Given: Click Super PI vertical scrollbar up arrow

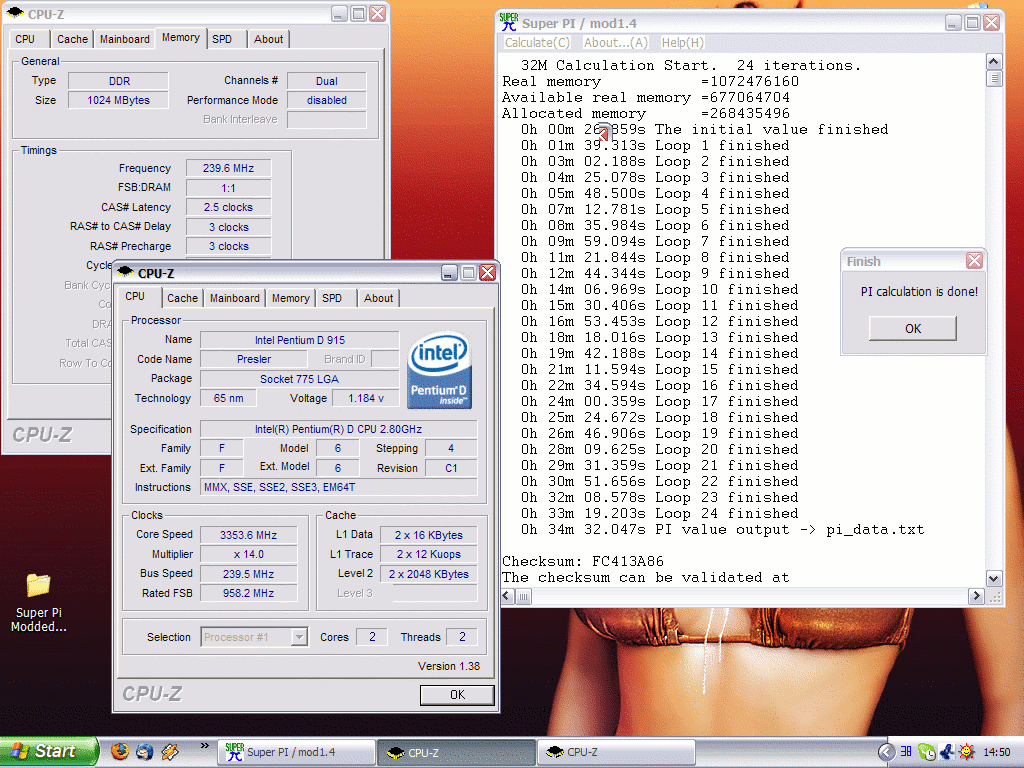Looking at the screenshot, I should click(993, 62).
